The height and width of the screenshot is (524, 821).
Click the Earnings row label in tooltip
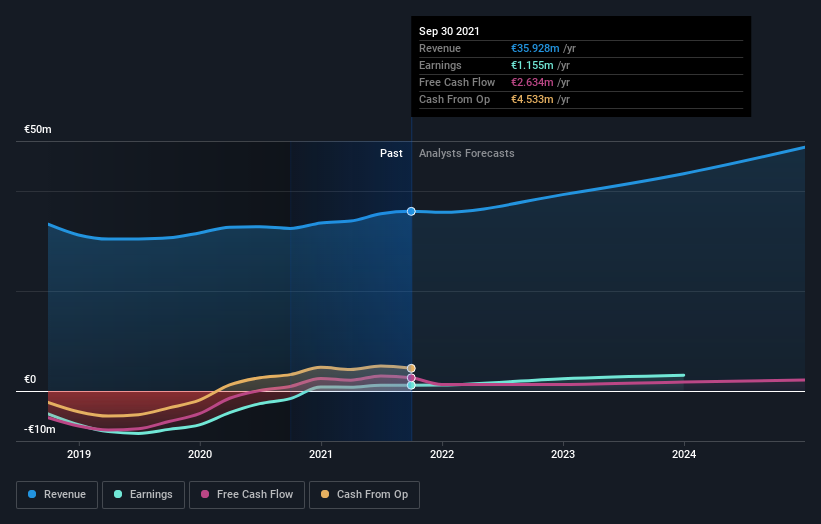440,65
